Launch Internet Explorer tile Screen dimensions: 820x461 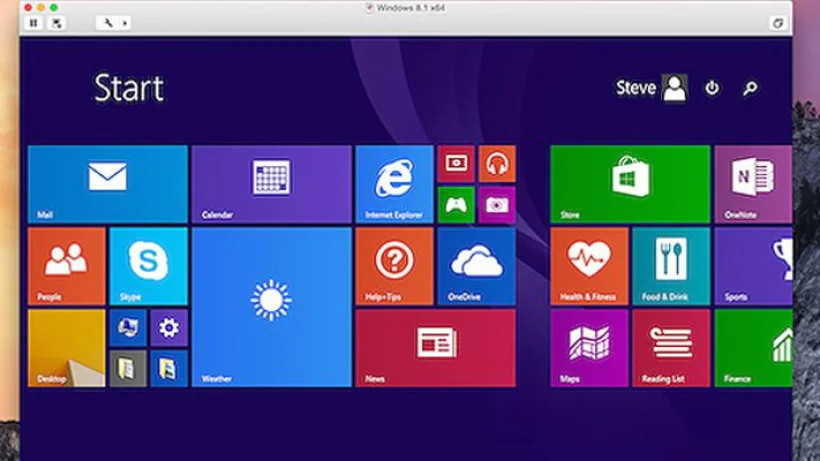394,184
